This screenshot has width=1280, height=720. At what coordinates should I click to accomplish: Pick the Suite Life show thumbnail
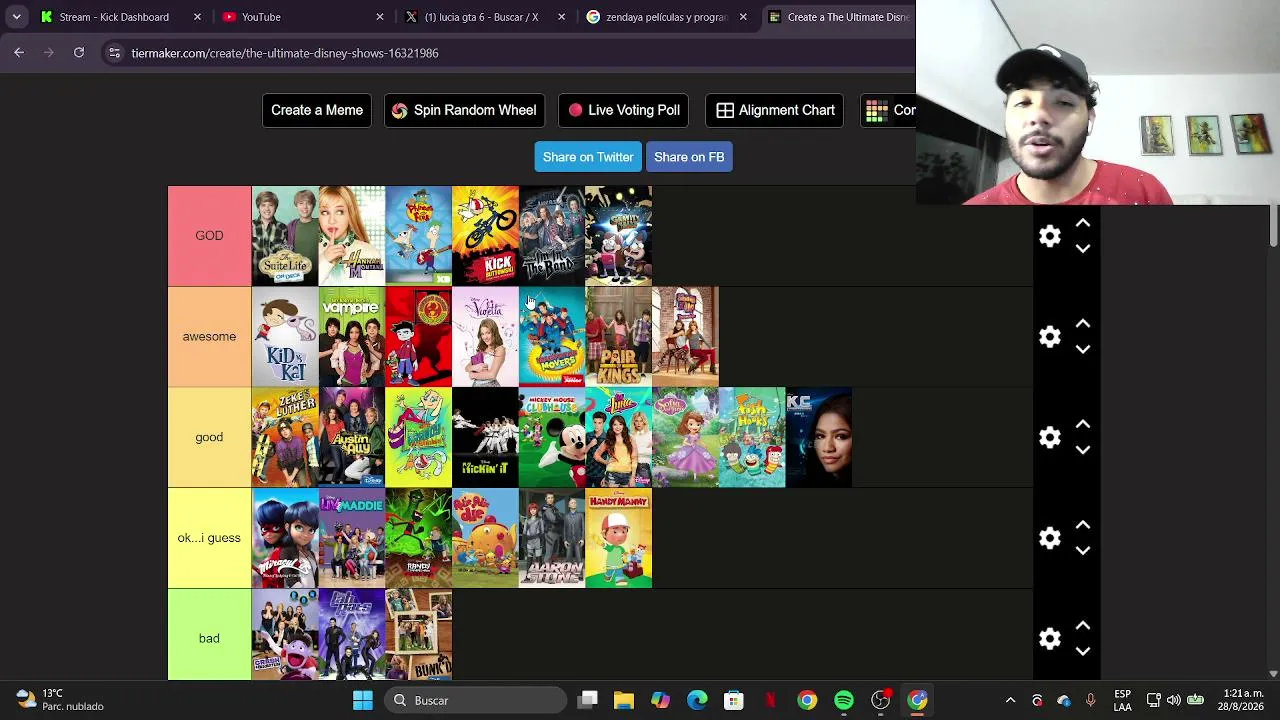pos(285,236)
